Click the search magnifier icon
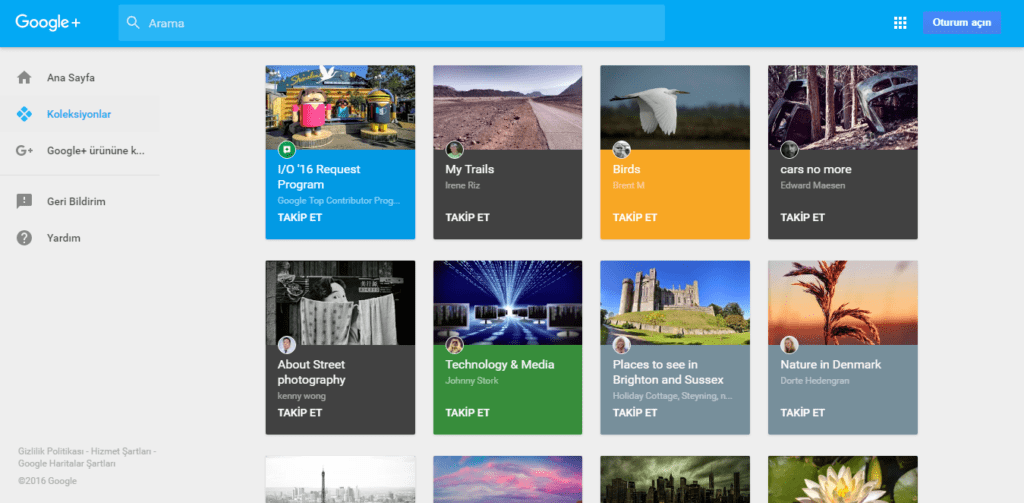Screen dimensions: 1024x503 coord(133,23)
